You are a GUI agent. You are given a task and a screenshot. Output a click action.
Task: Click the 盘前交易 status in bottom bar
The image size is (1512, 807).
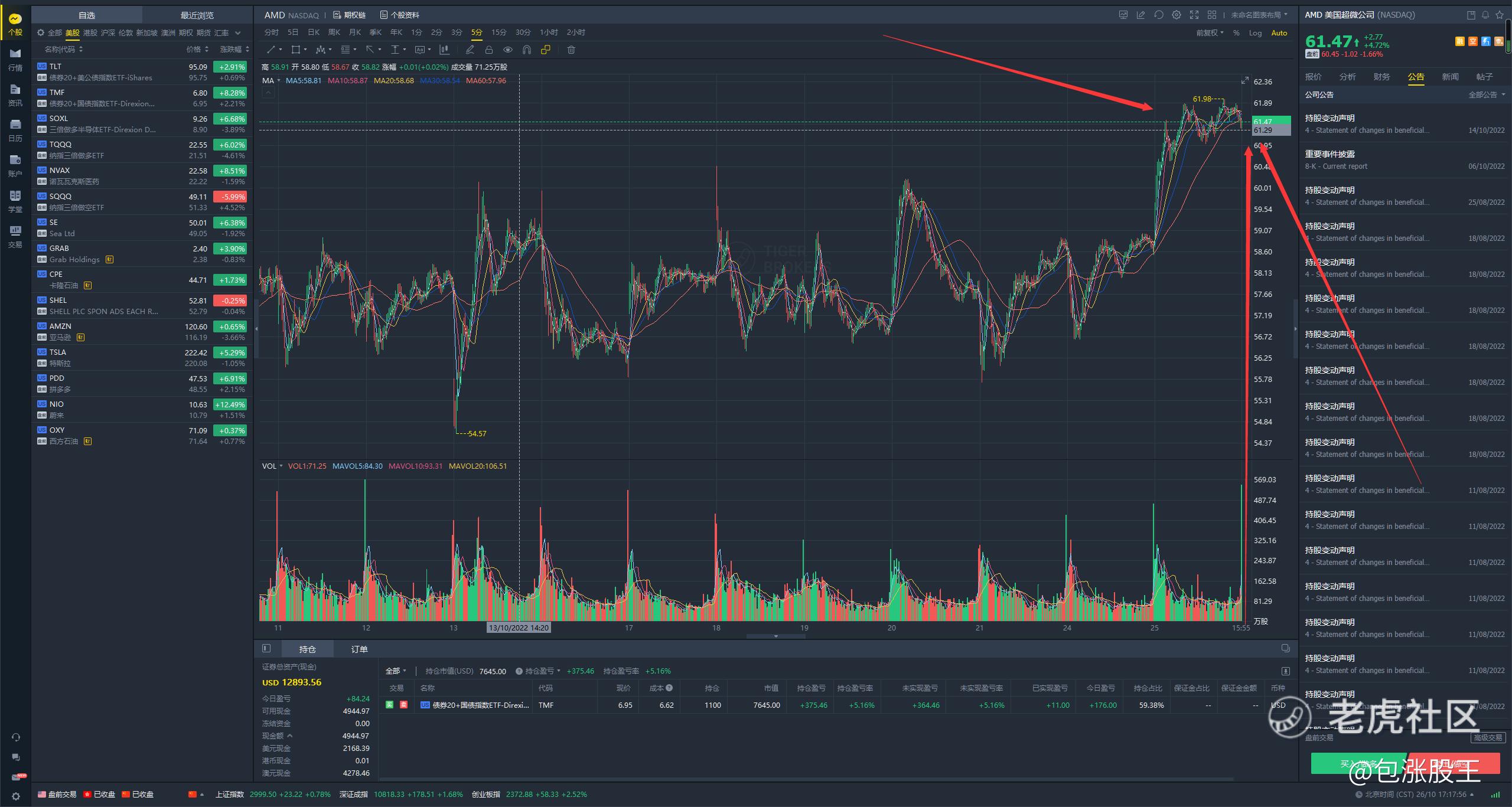(57, 795)
